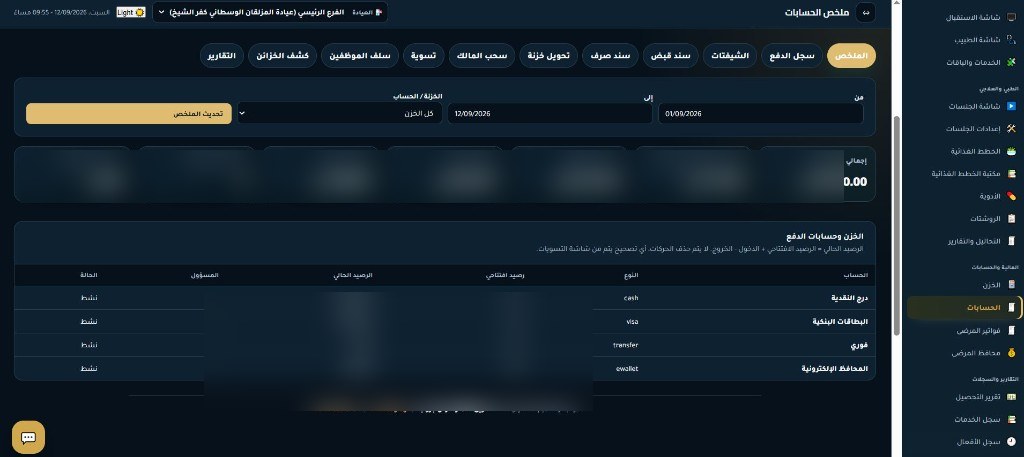The height and width of the screenshot is (457, 1024).
Task: Open the تسوية tab
Action: [x=424, y=55]
